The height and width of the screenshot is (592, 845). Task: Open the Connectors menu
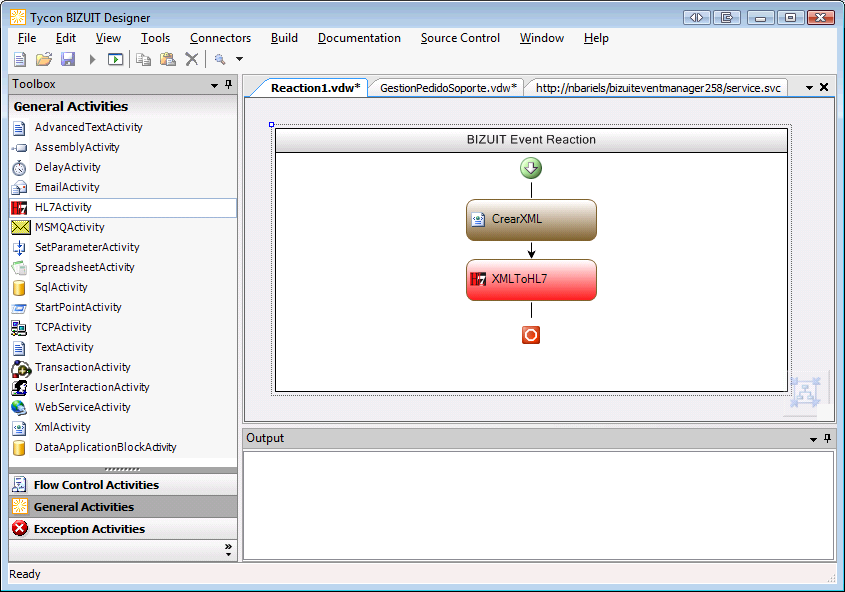click(x=220, y=38)
